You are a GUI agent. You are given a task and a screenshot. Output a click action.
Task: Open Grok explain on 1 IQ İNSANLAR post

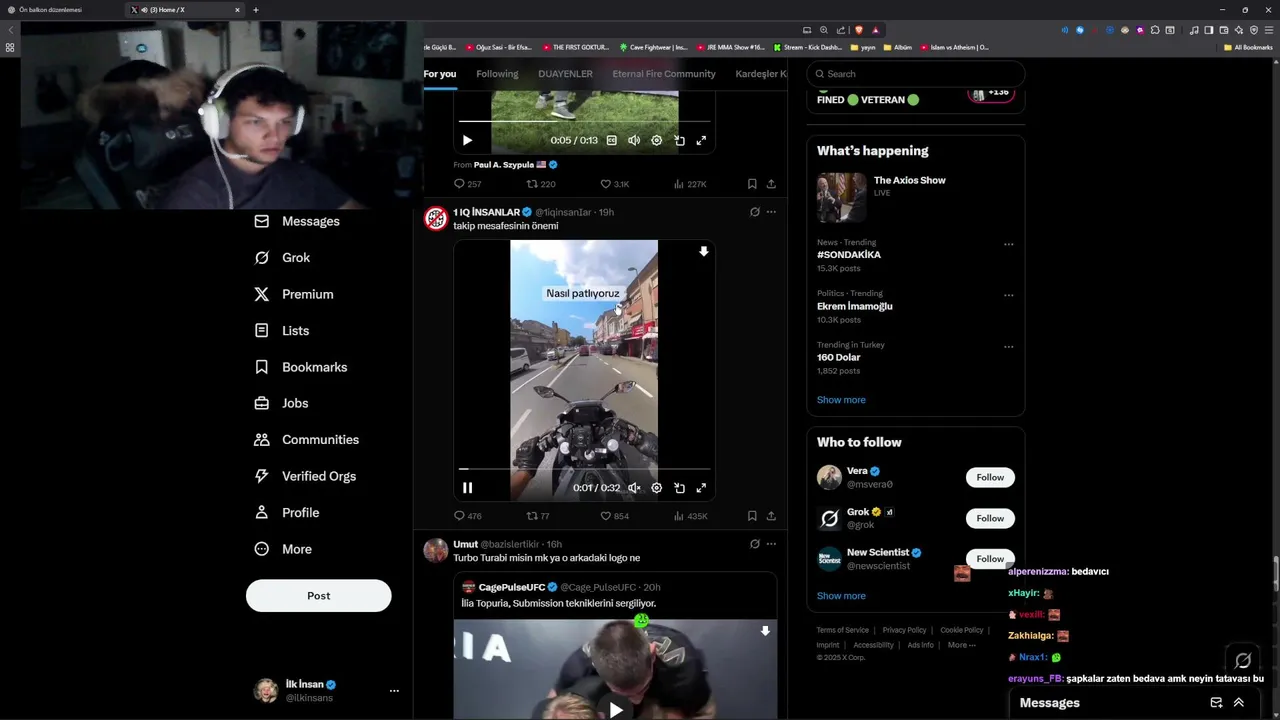(x=755, y=212)
